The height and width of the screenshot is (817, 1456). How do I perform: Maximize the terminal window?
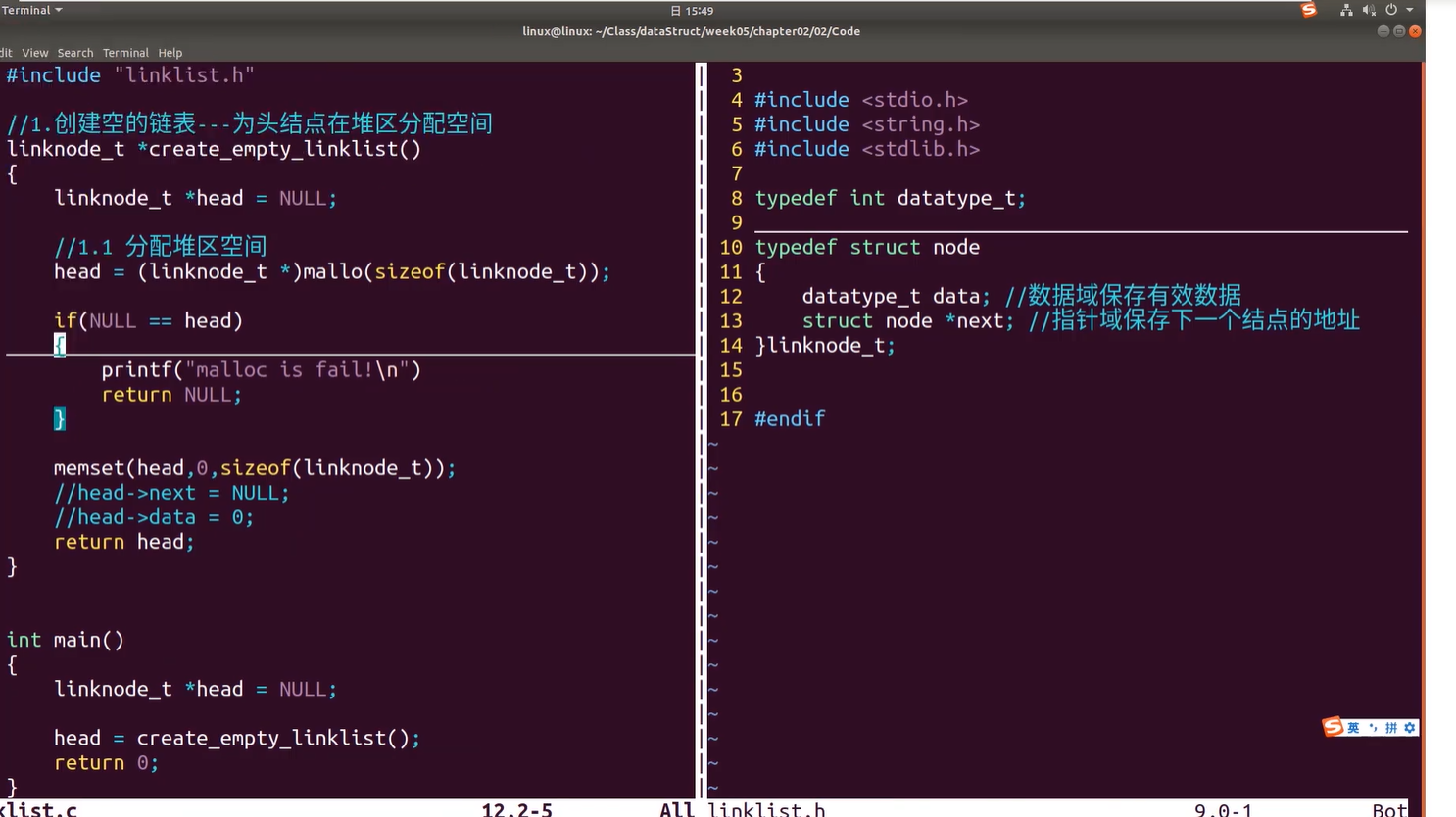point(1399,31)
